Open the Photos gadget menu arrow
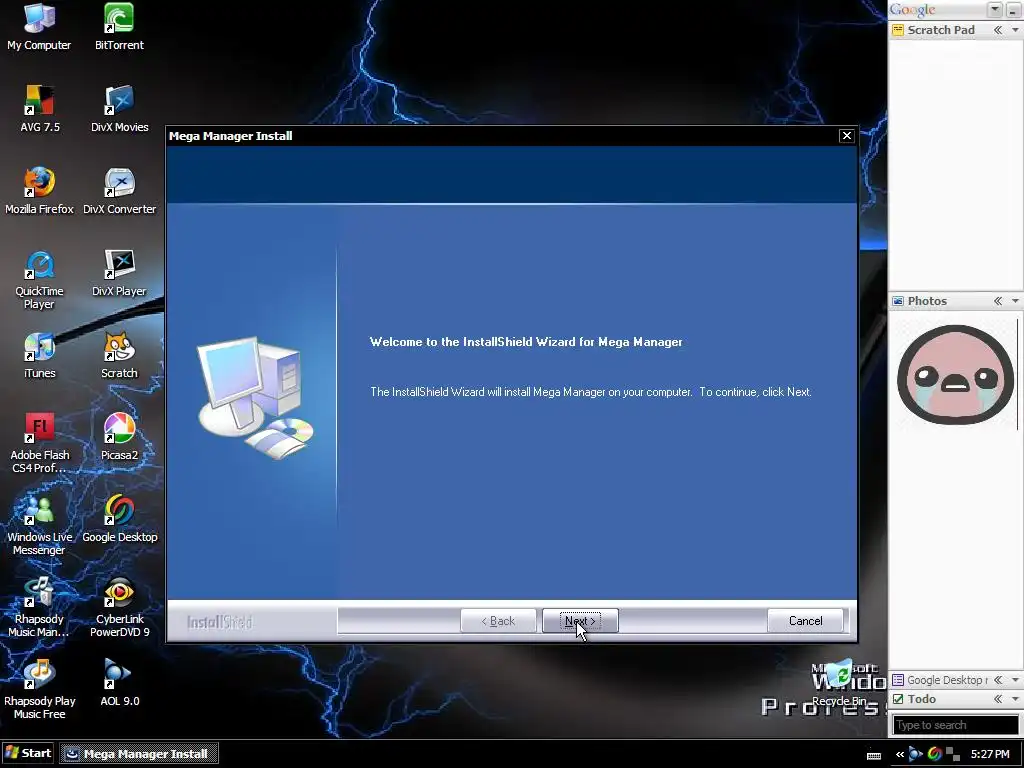The image size is (1024, 768). (x=1015, y=301)
